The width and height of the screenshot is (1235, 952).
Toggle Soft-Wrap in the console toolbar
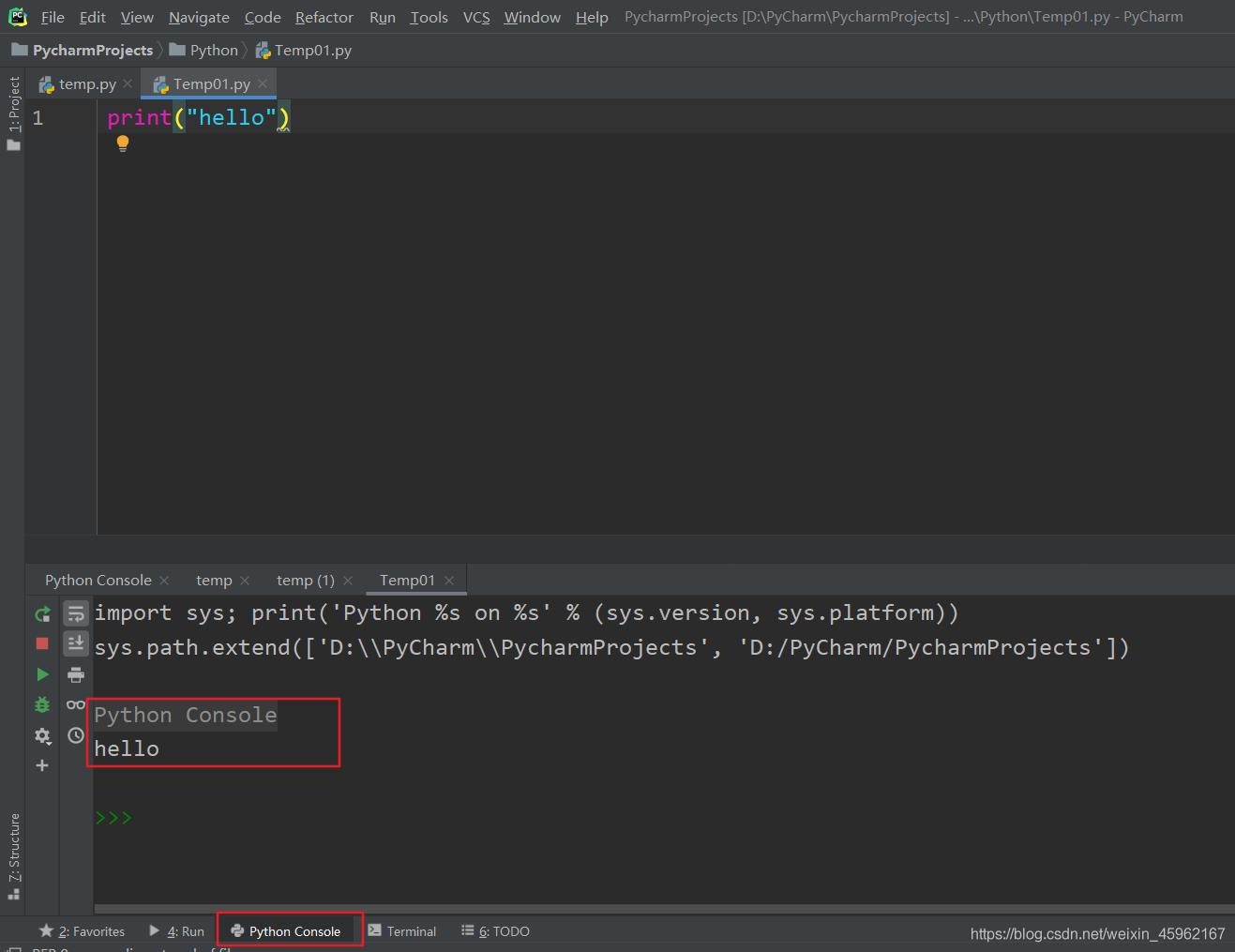76,614
